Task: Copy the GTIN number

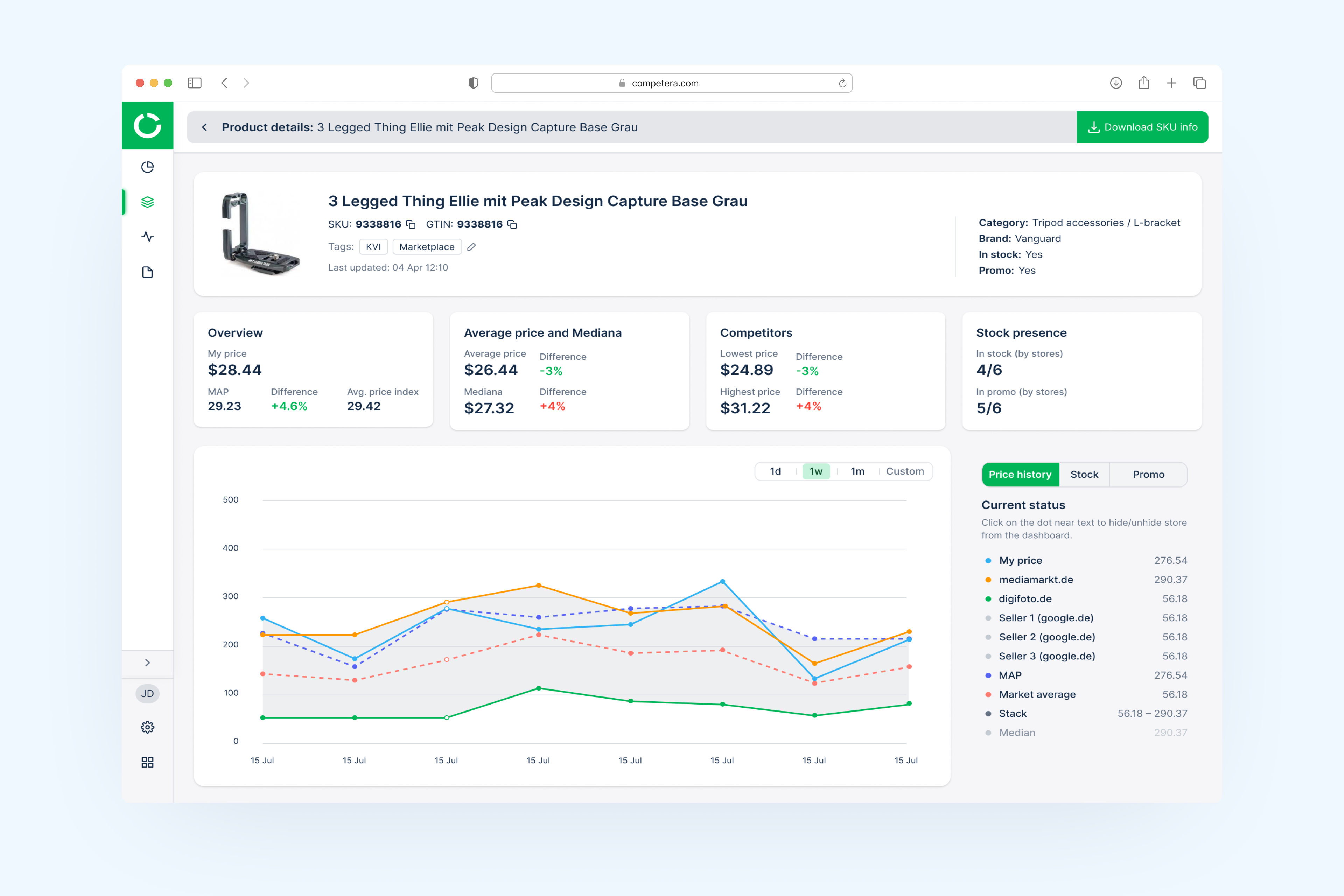Action: click(512, 225)
